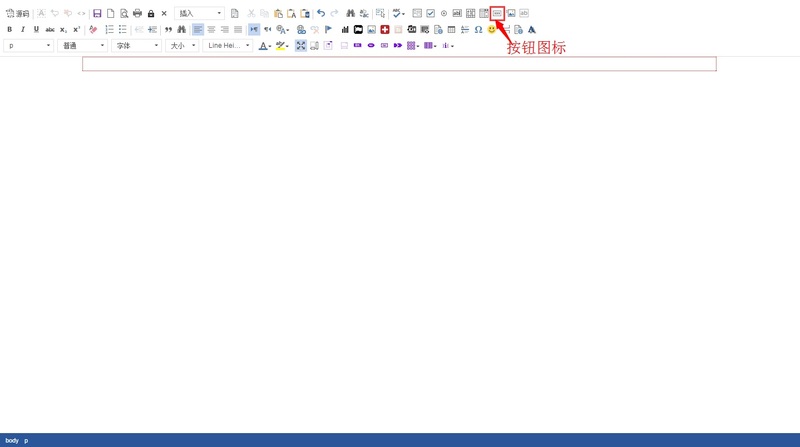This screenshot has width=800, height=447.
Task: Open the 插入 dropdown
Action: point(199,14)
